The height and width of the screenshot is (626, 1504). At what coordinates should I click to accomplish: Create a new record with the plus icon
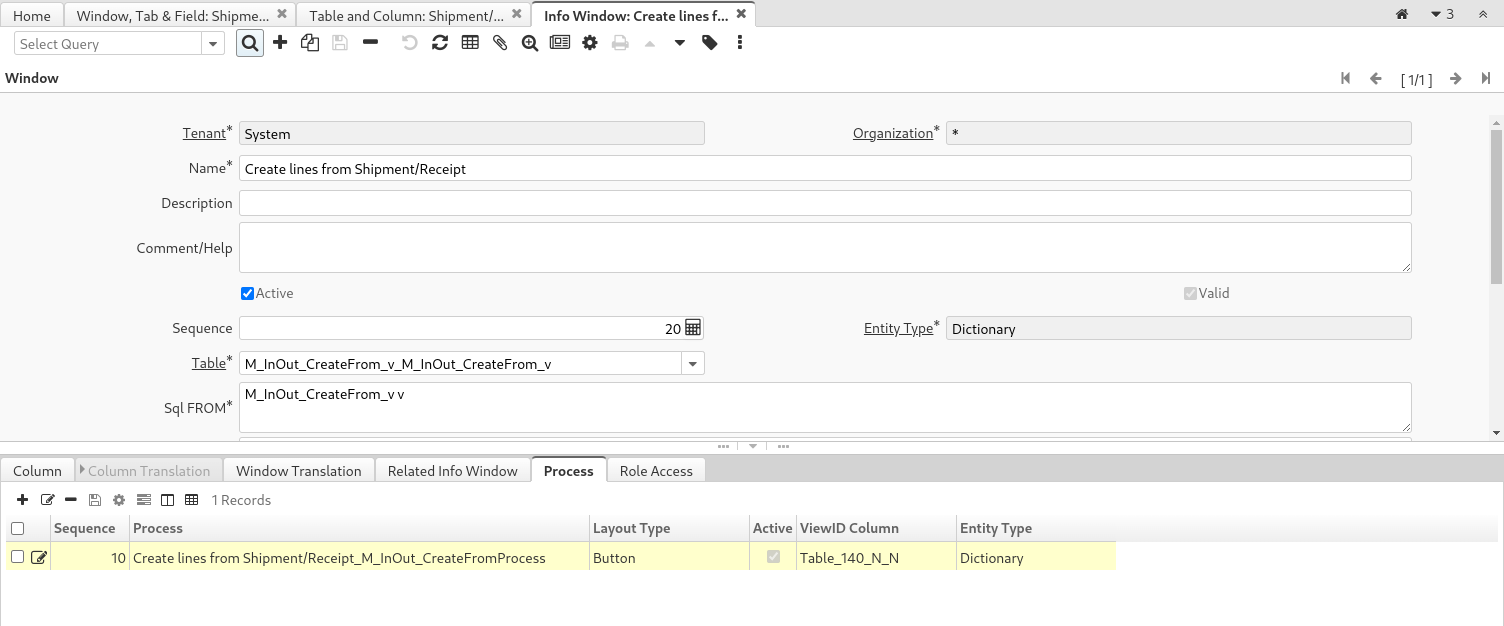coord(280,42)
